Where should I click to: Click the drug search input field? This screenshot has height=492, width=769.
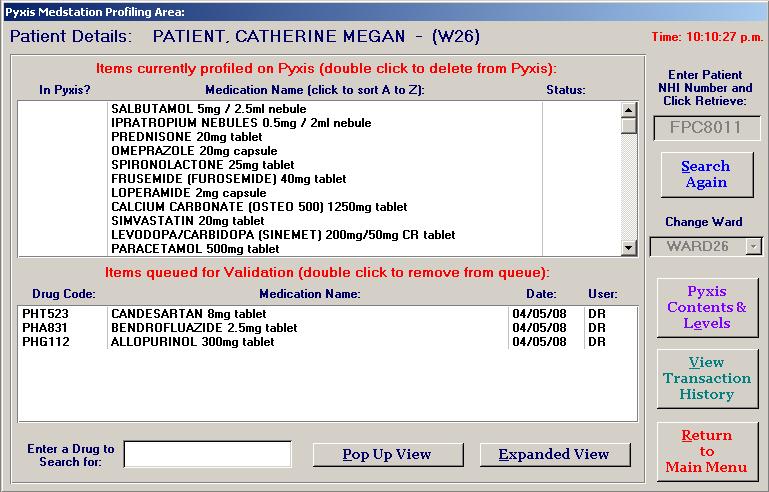pos(207,454)
